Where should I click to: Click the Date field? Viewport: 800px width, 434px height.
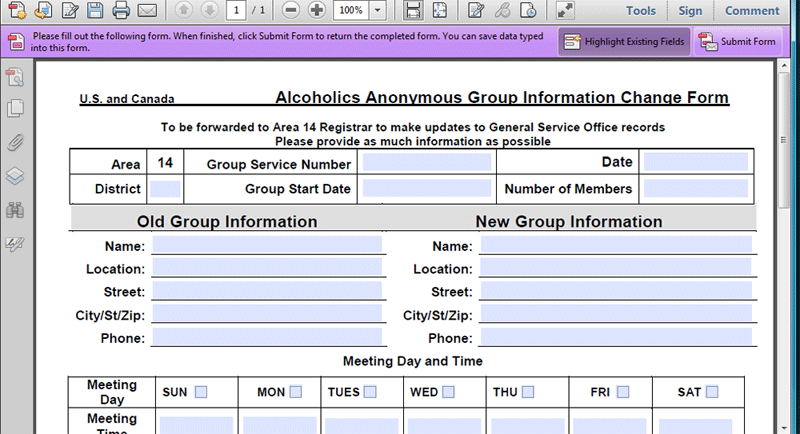[696, 162]
